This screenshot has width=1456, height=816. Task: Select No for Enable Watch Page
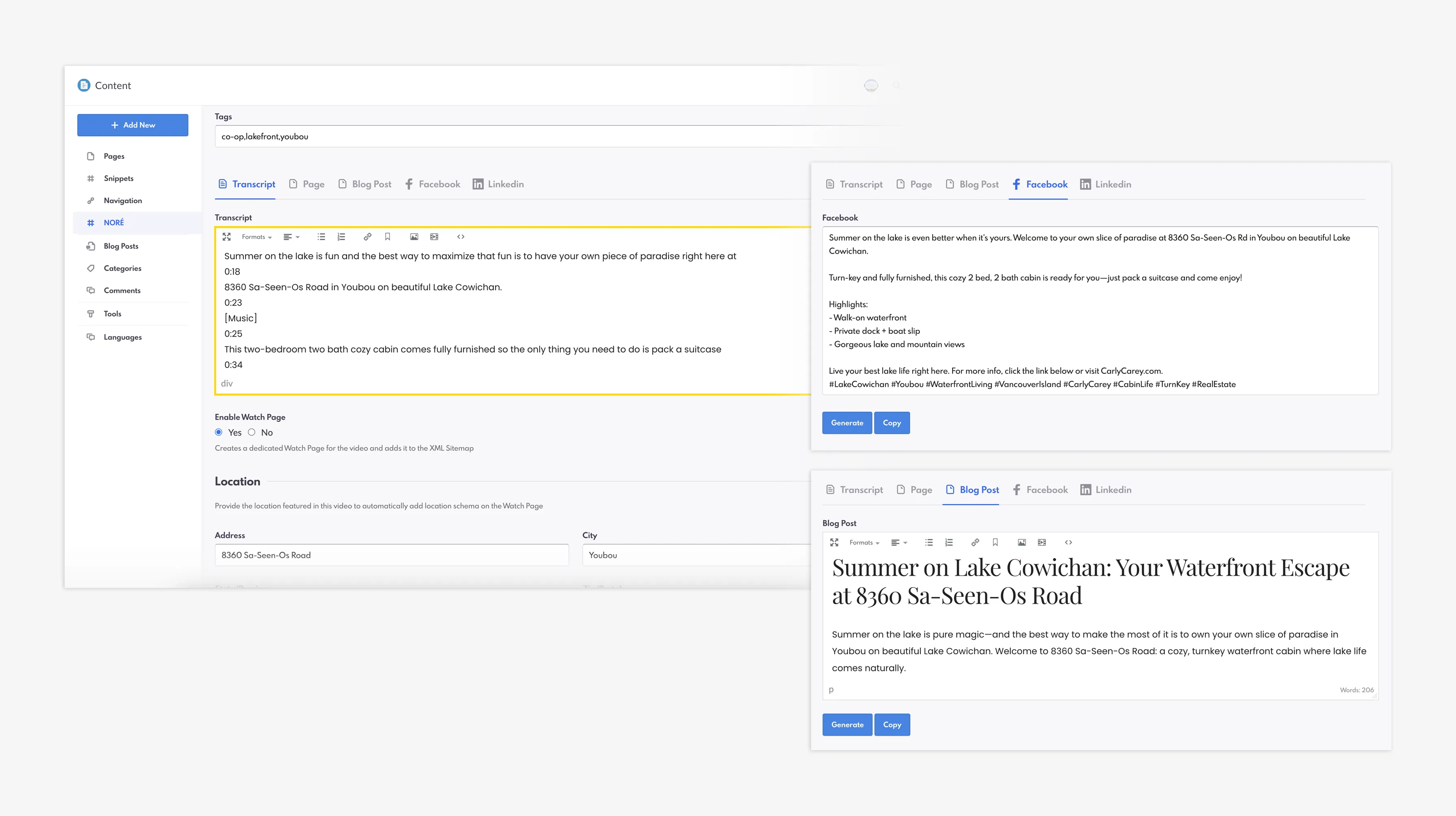click(252, 433)
